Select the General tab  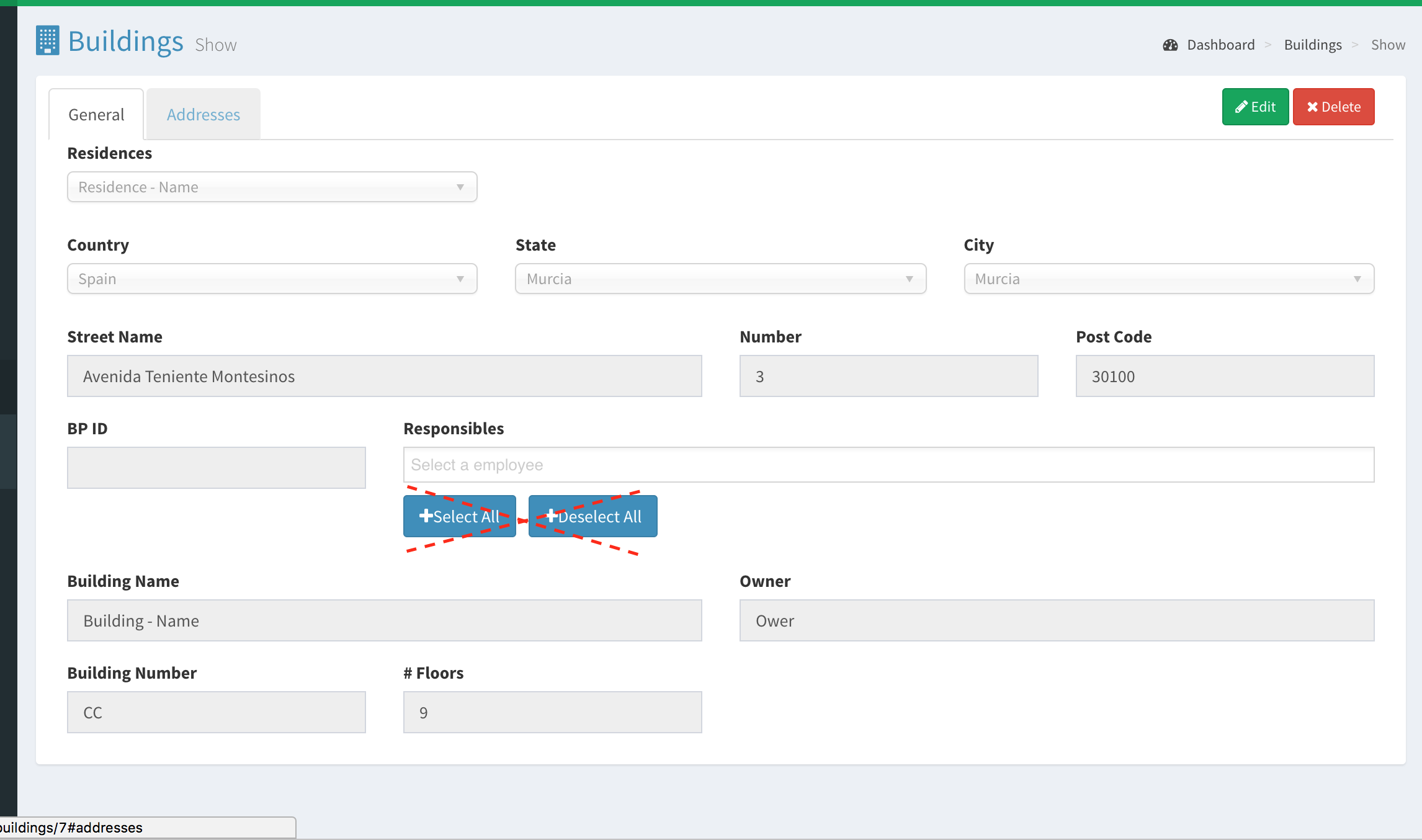click(96, 115)
